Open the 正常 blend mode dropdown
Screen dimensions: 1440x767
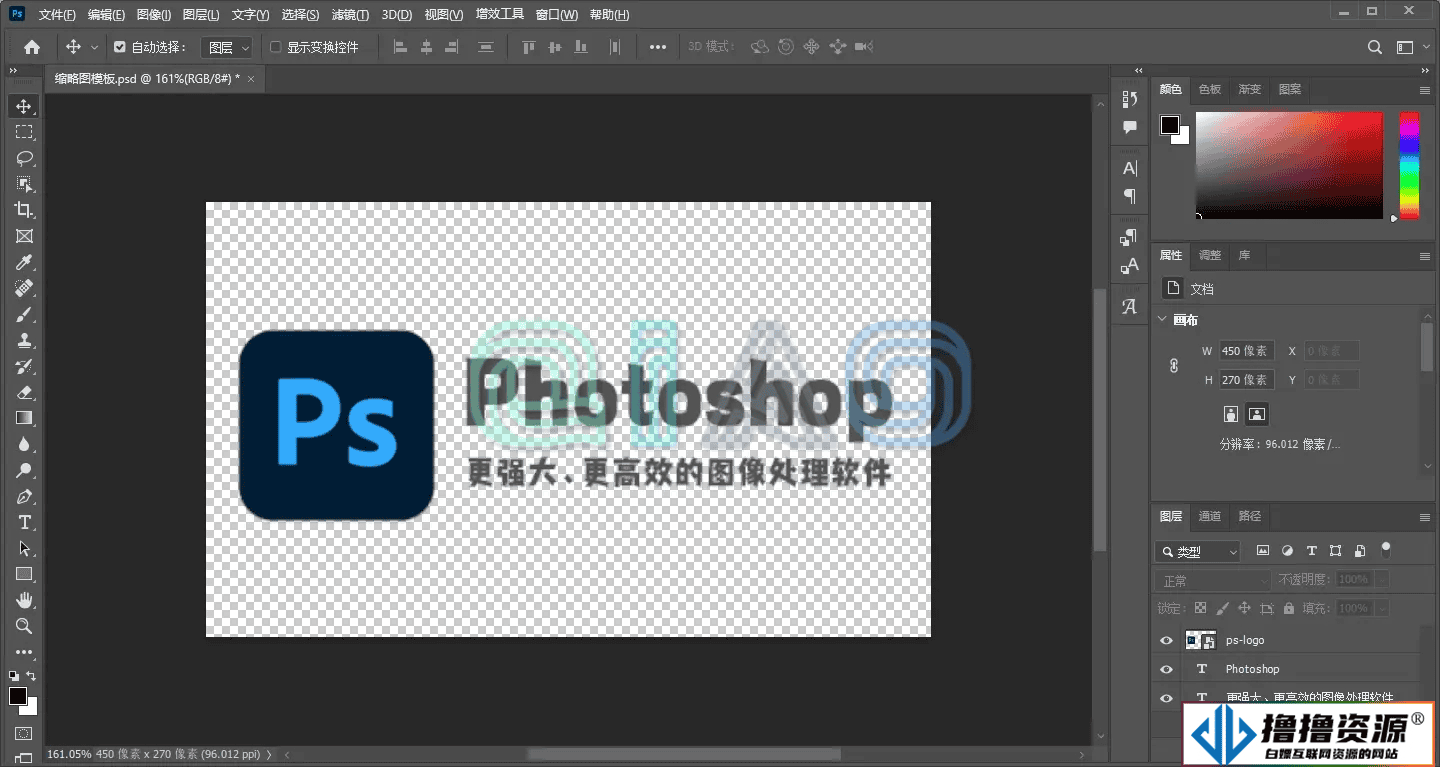click(x=1213, y=580)
